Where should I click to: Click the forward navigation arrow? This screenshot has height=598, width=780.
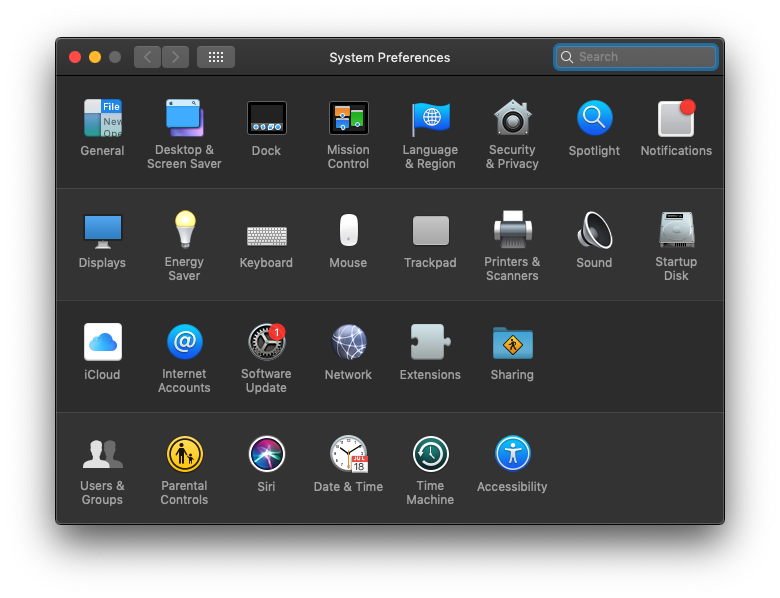tap(175, 57)
